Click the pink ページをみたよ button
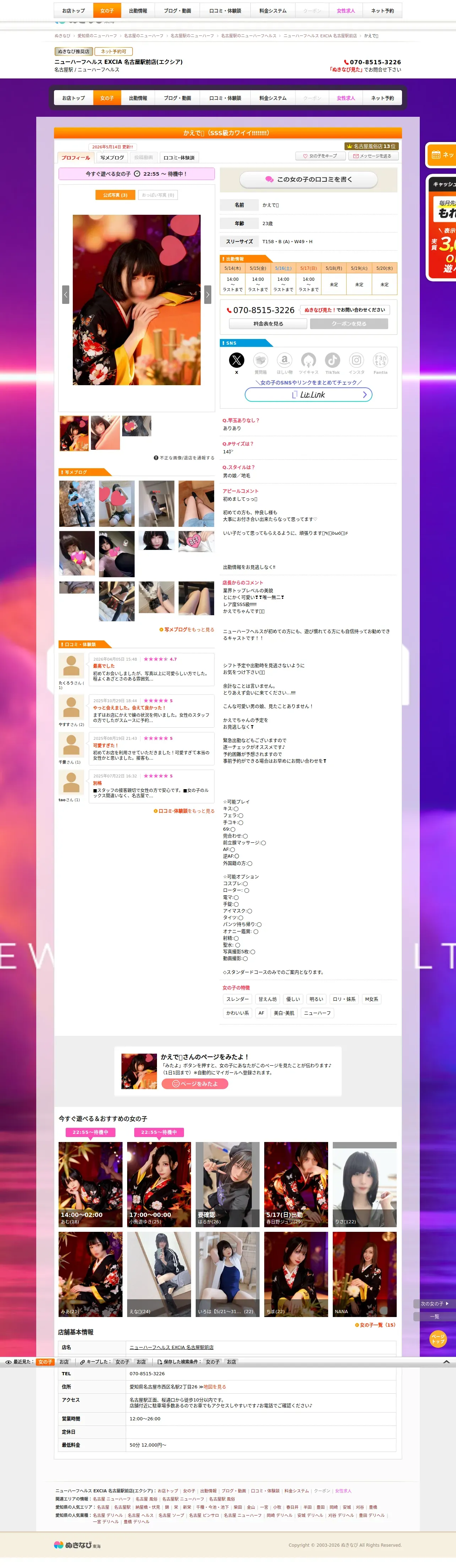This screenshot has height=1568, width=456. 195,1084
